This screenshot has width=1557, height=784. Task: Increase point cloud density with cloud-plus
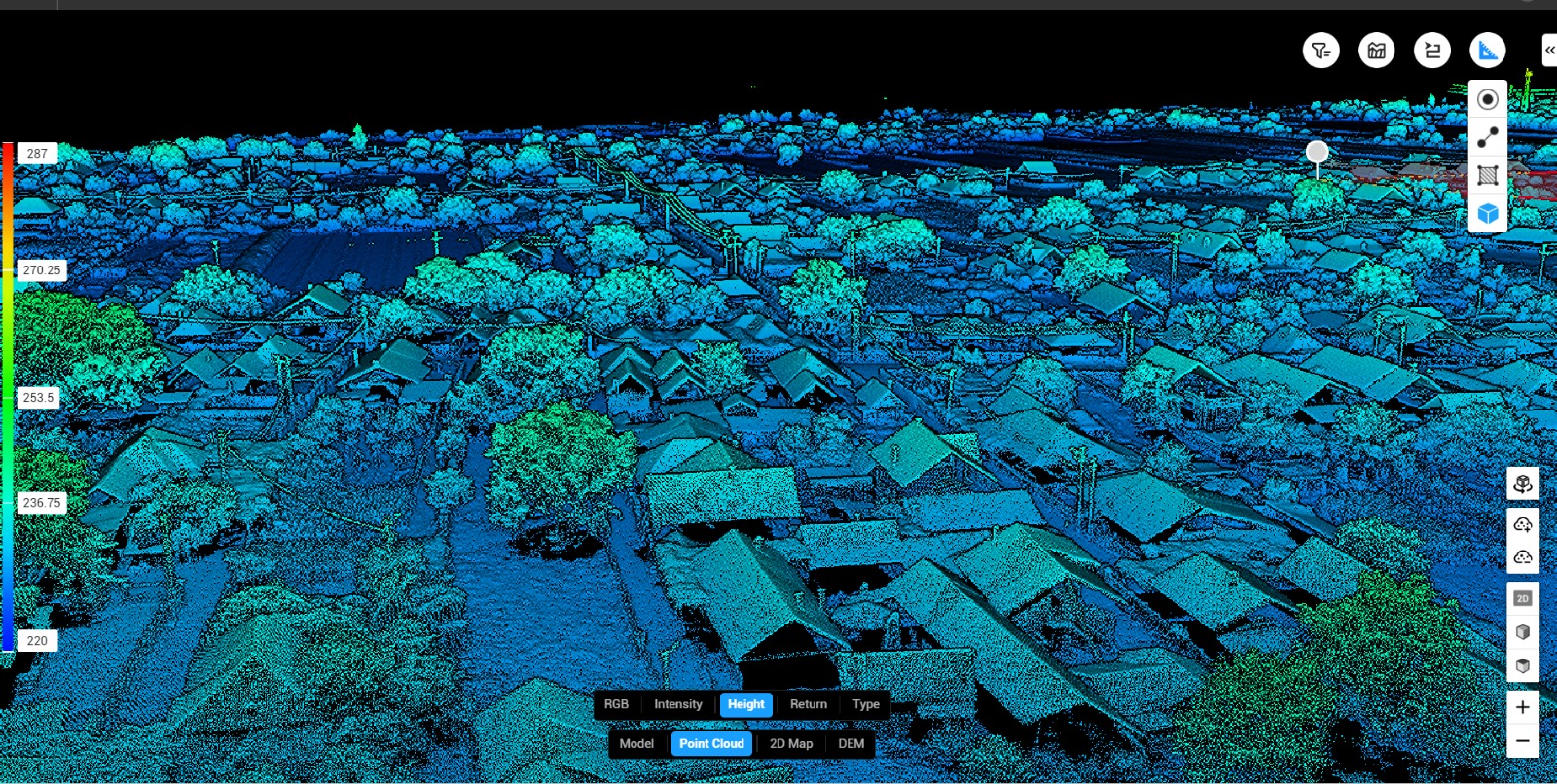tap(1523, 525)
